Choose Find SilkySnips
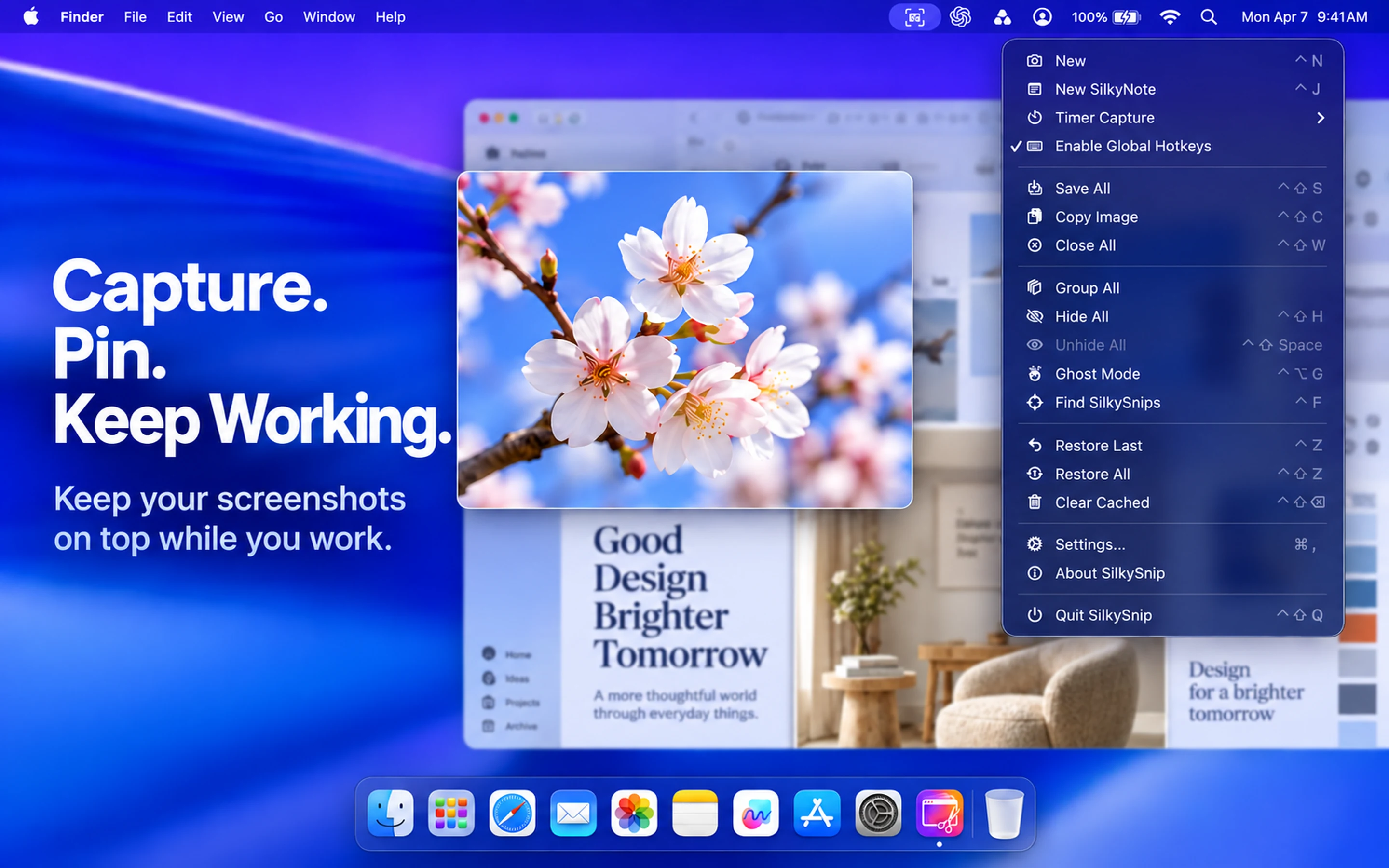The width and height of the screenshot is (1389, 868). tap(1172, 403)
